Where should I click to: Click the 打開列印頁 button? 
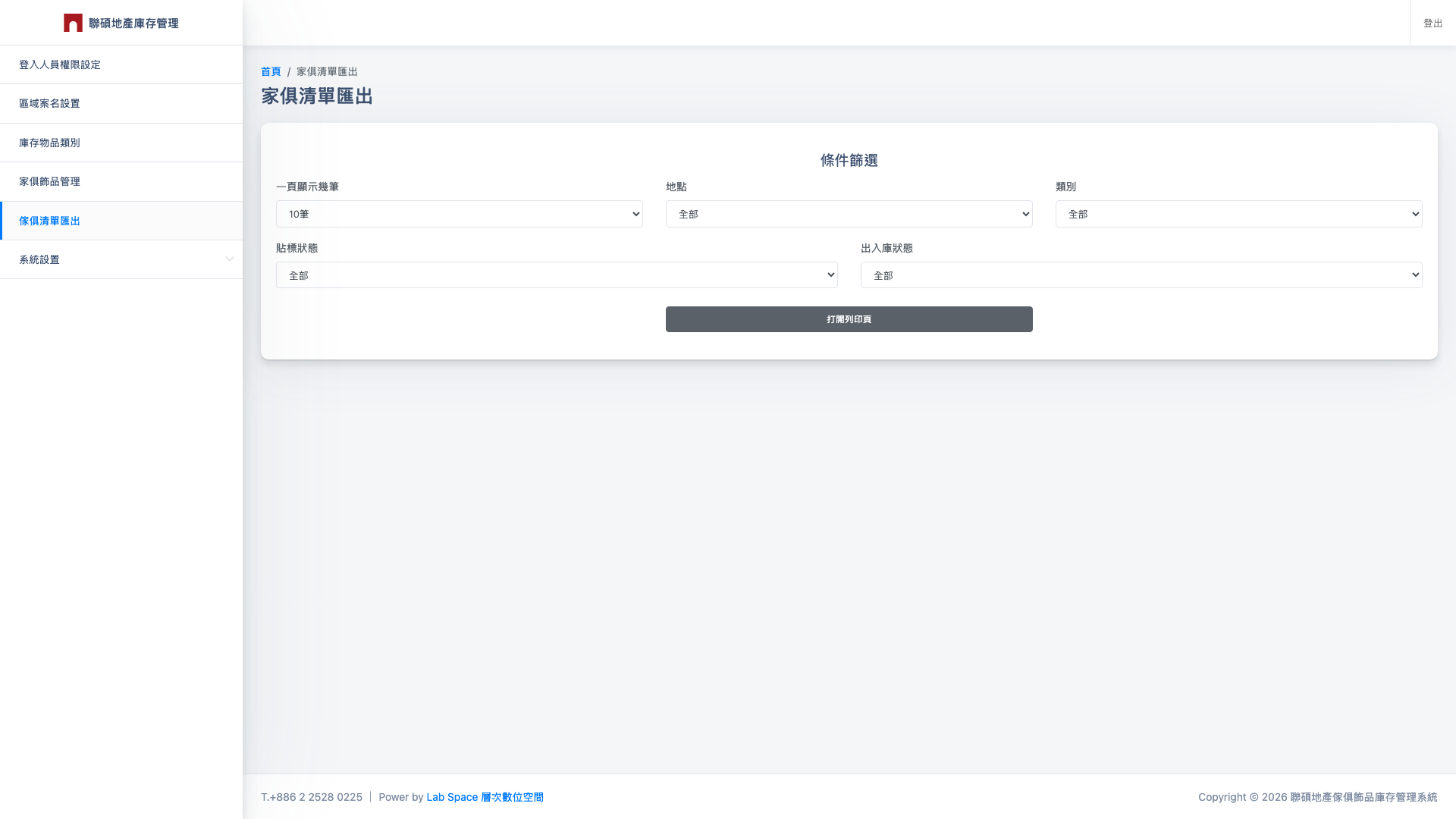(849, 318)
